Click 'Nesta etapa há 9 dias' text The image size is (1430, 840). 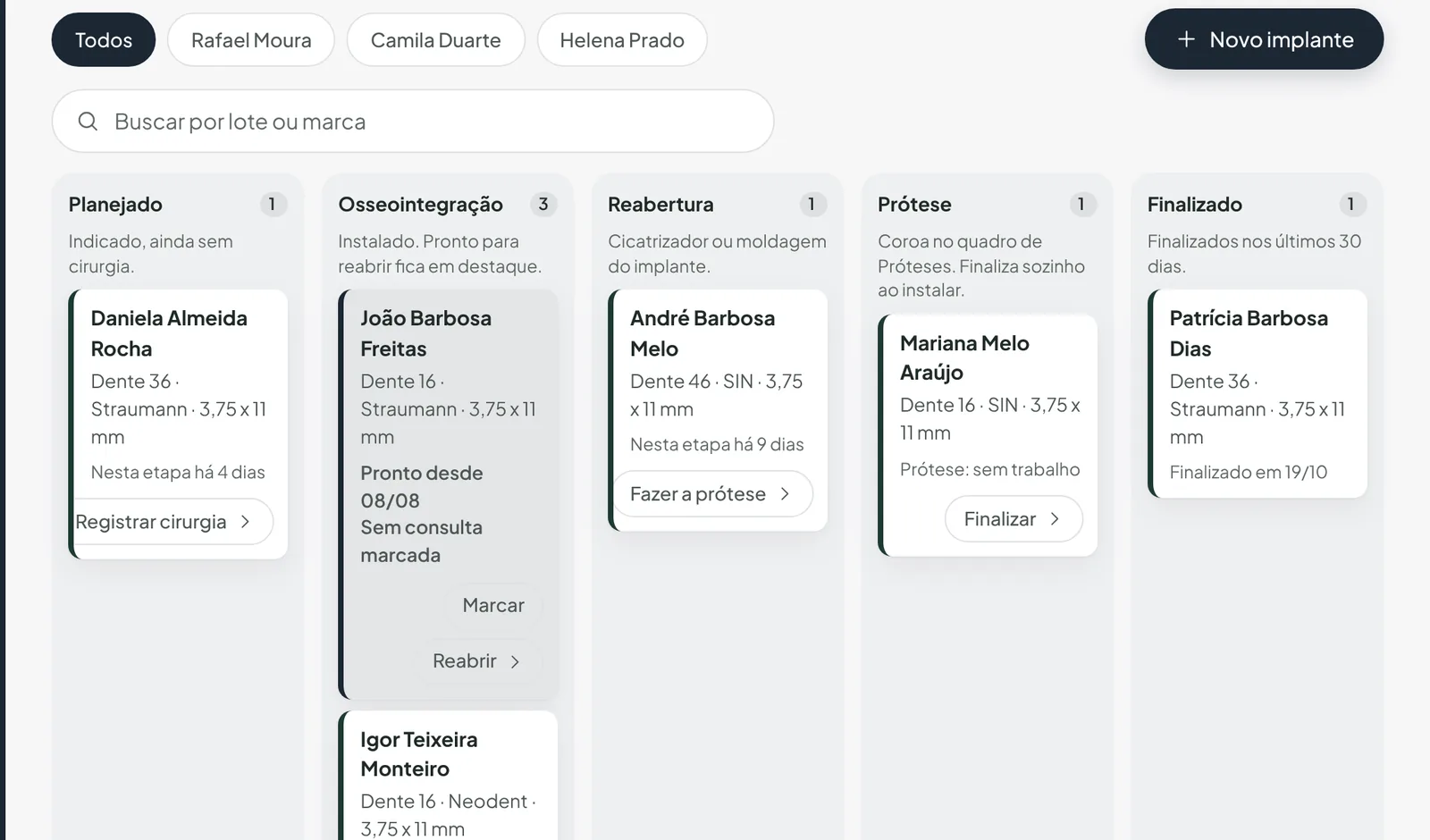717,444
